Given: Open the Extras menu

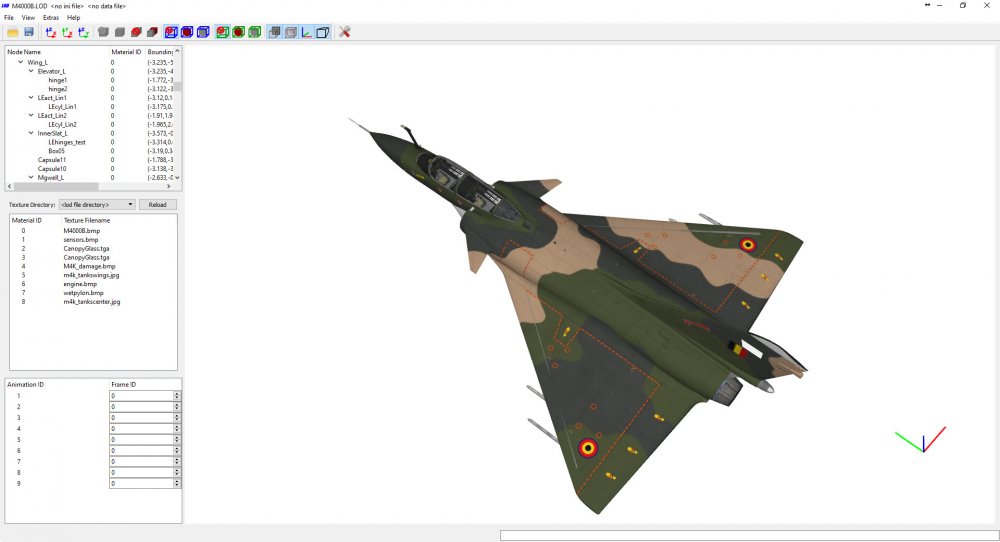Looking at the screenshot, I should pos(51,18).
